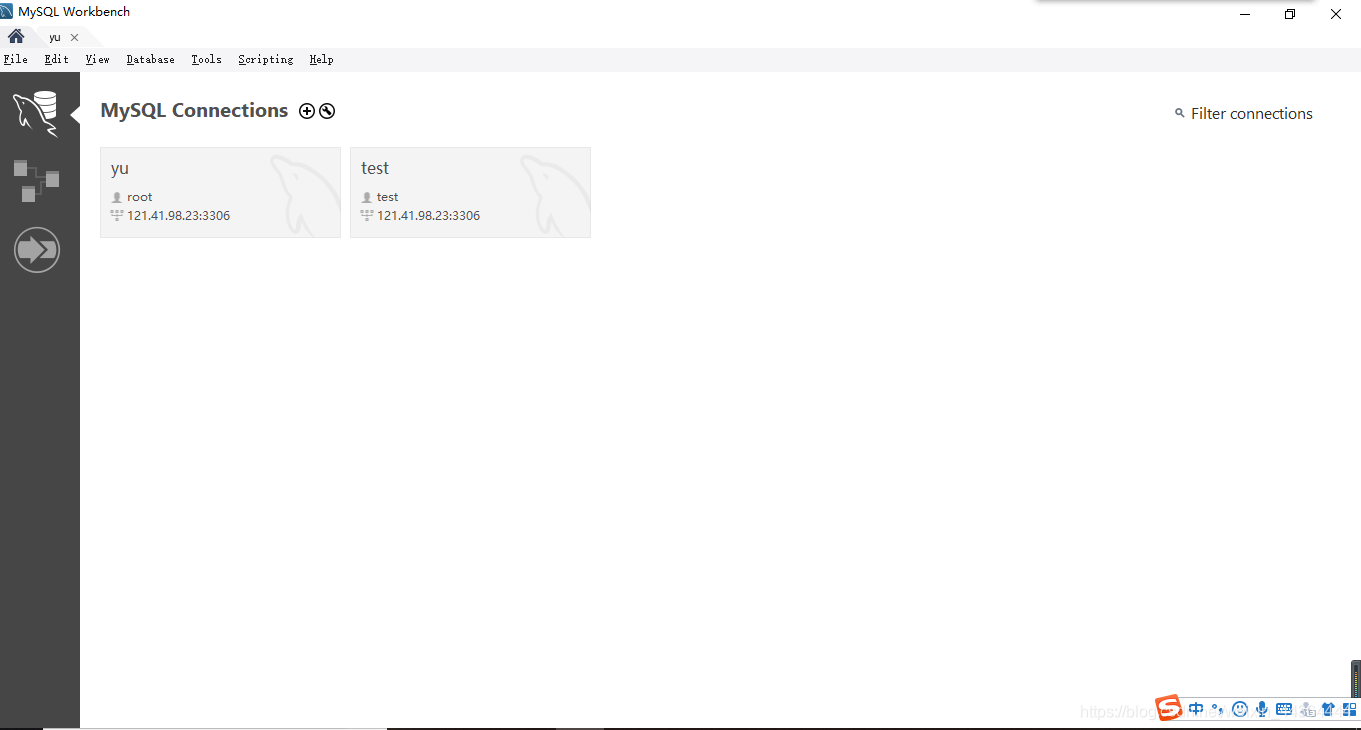Toggle the punctuation mode icon

[1217, 709]
